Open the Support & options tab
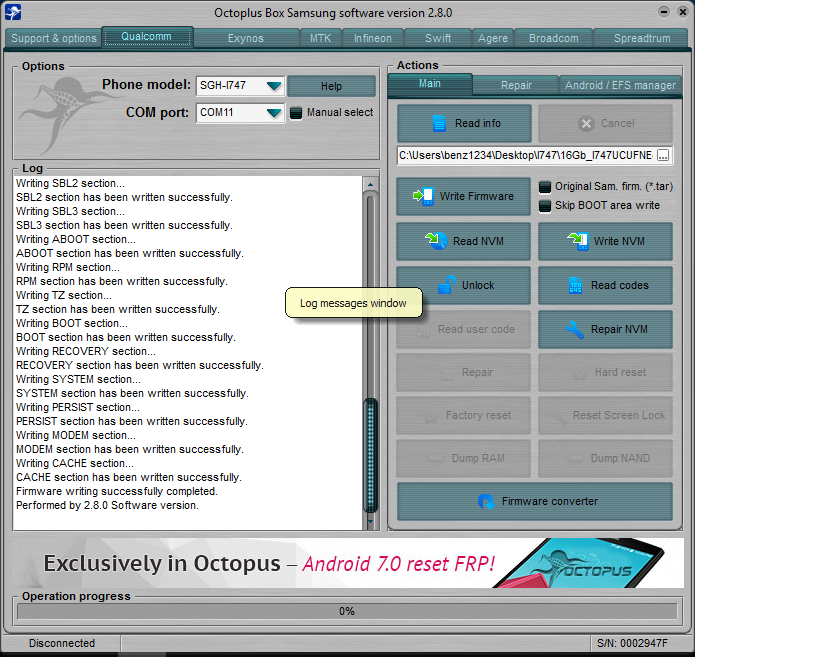 click(x=53, y=38)
